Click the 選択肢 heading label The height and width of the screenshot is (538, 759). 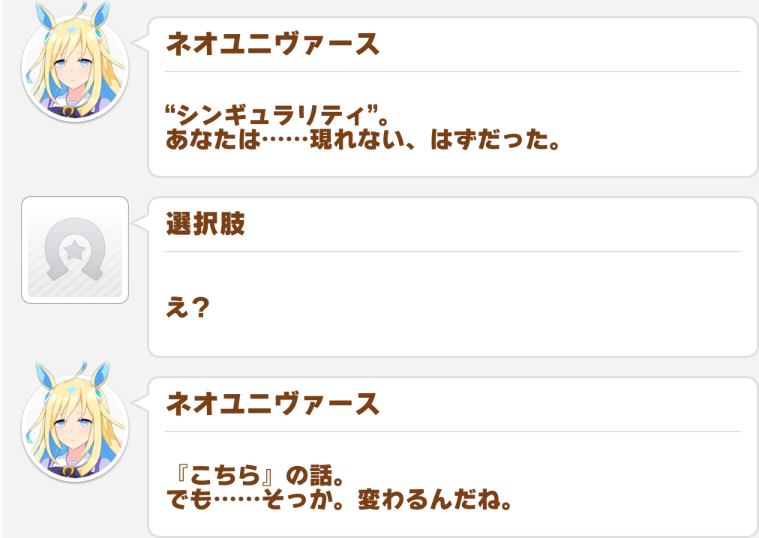pyautogui.click(x=205, y=225)
